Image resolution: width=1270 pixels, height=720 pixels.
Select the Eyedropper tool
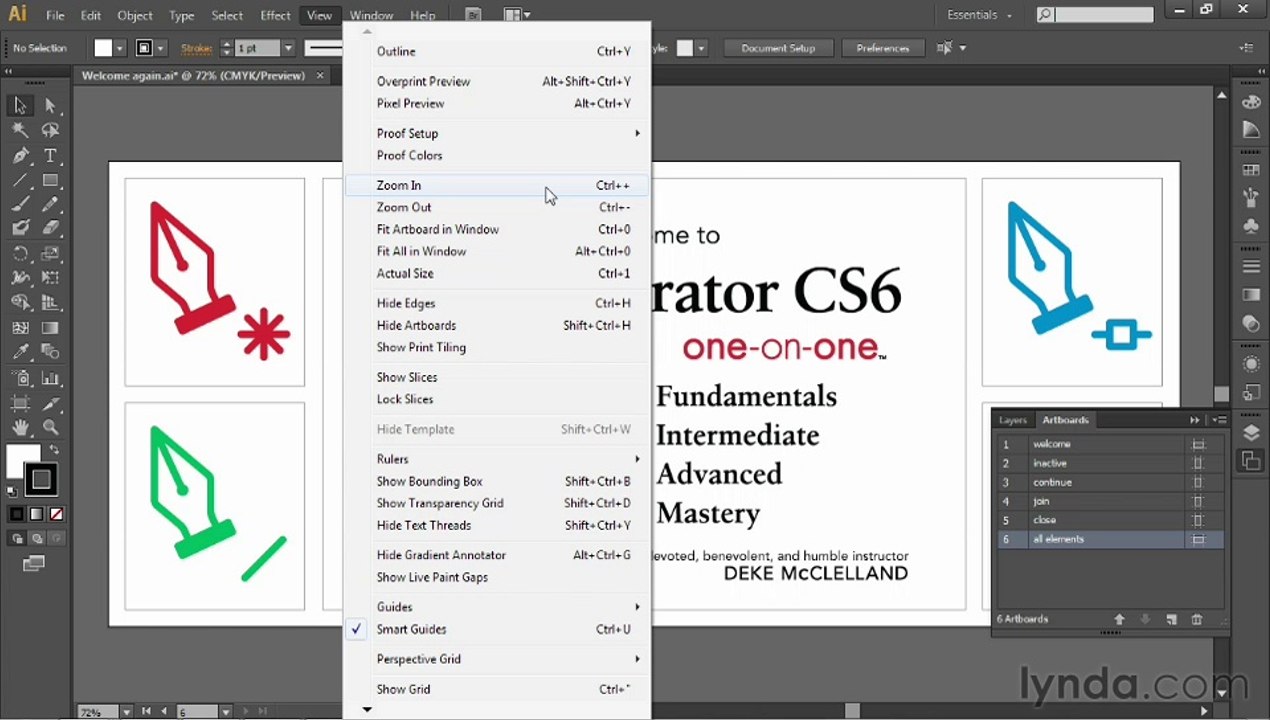(20, 352)
